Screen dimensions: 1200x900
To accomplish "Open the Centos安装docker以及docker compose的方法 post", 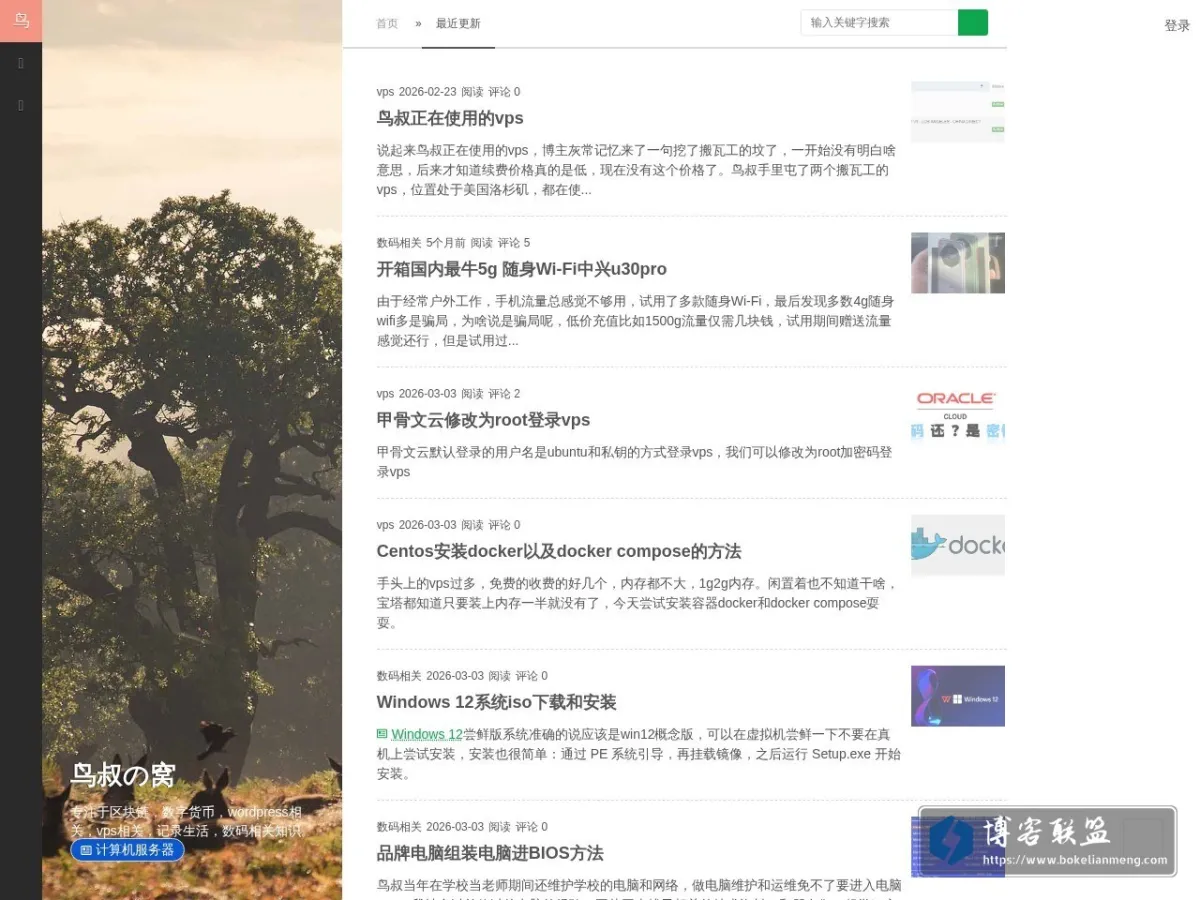I will (x=558, y=551).
